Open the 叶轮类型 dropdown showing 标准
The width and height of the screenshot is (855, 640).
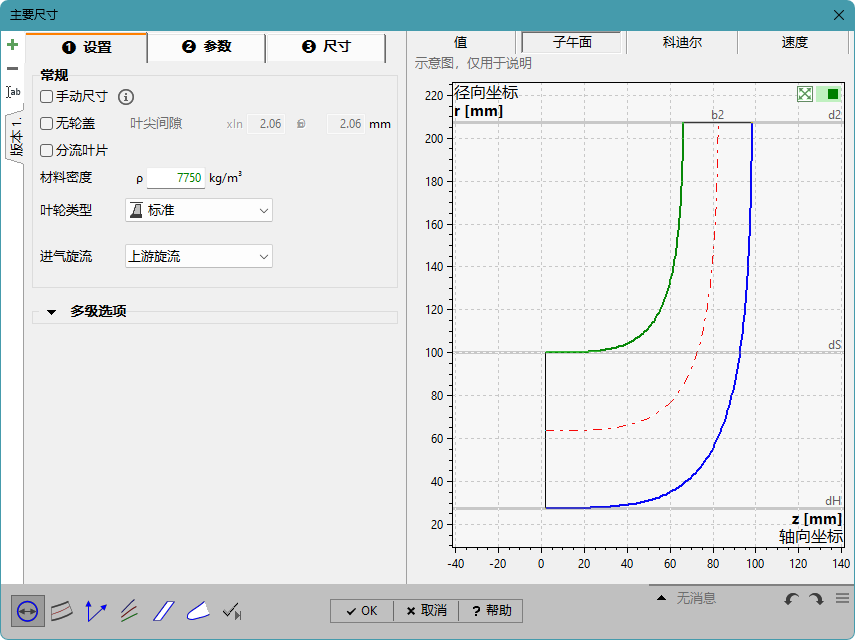point(197,210)
